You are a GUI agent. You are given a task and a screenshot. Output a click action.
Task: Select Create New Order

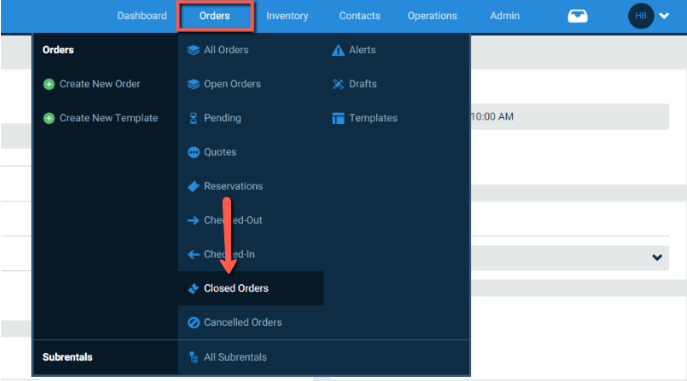pos(100,84)
